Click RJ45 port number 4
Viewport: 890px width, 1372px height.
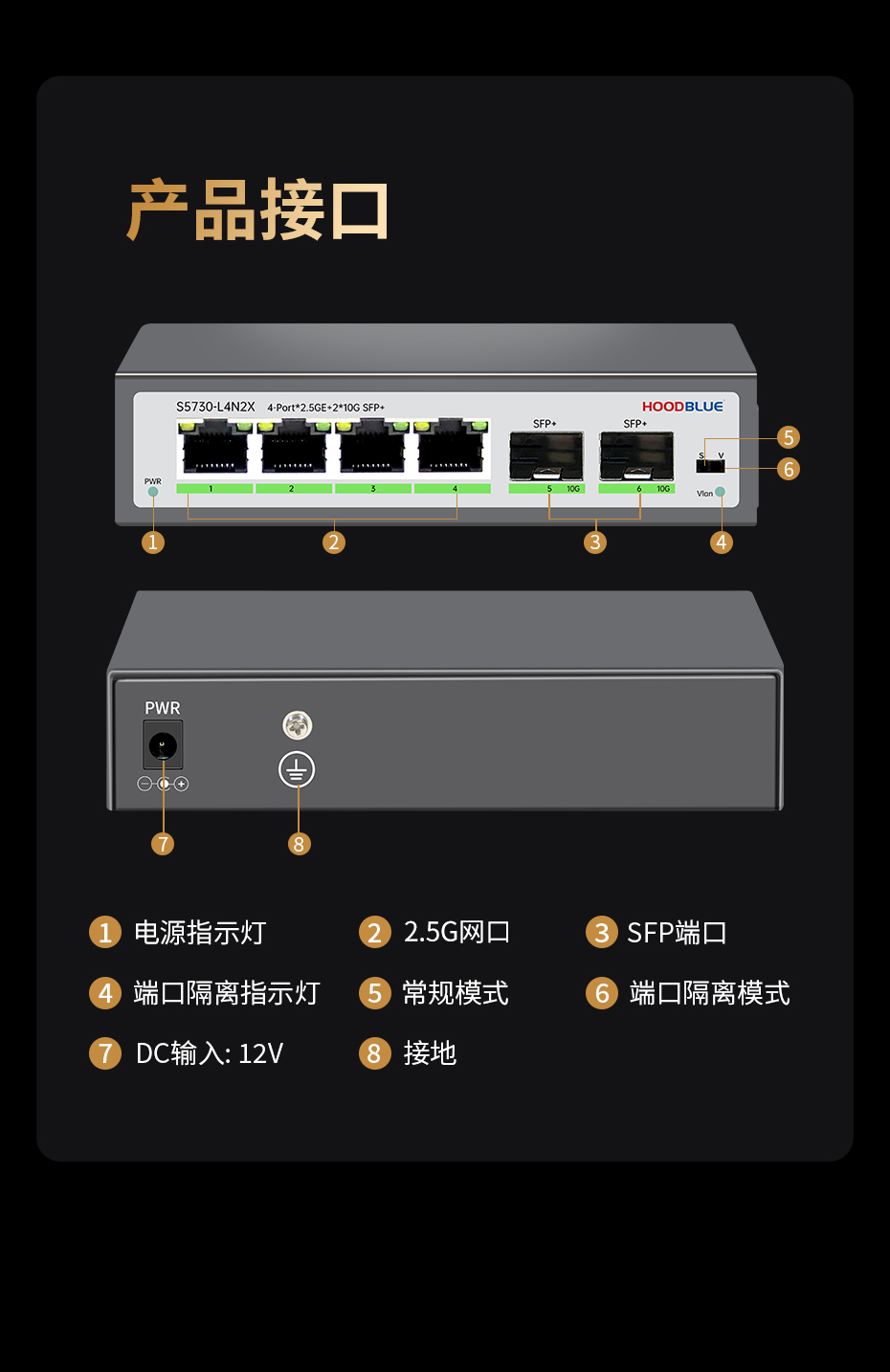point(453,446)
